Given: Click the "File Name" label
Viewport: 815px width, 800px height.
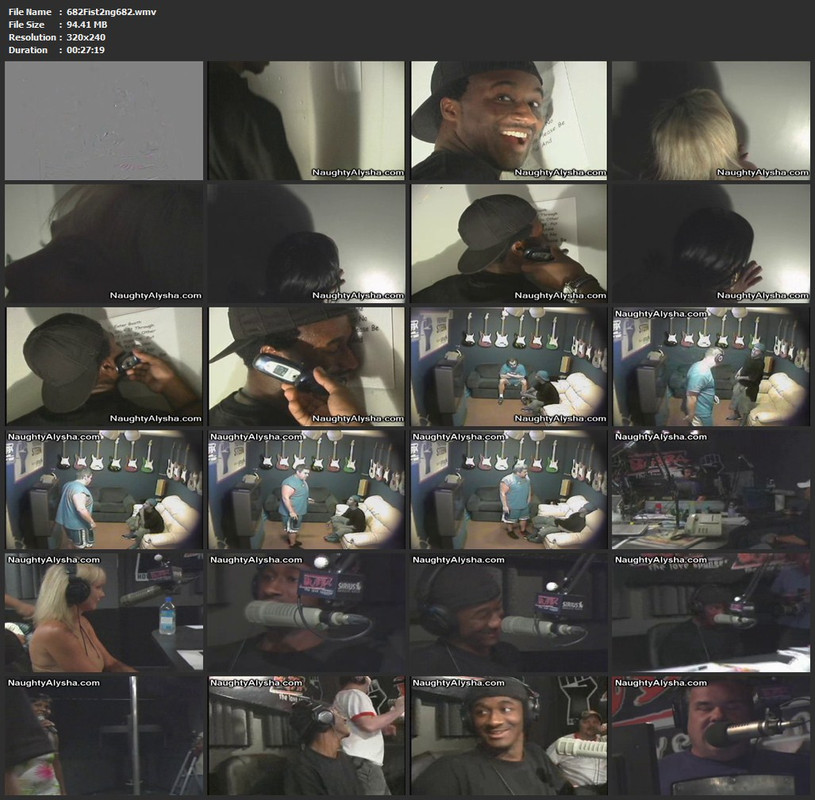Looking at the screenshot, I should tap(30, 11).
